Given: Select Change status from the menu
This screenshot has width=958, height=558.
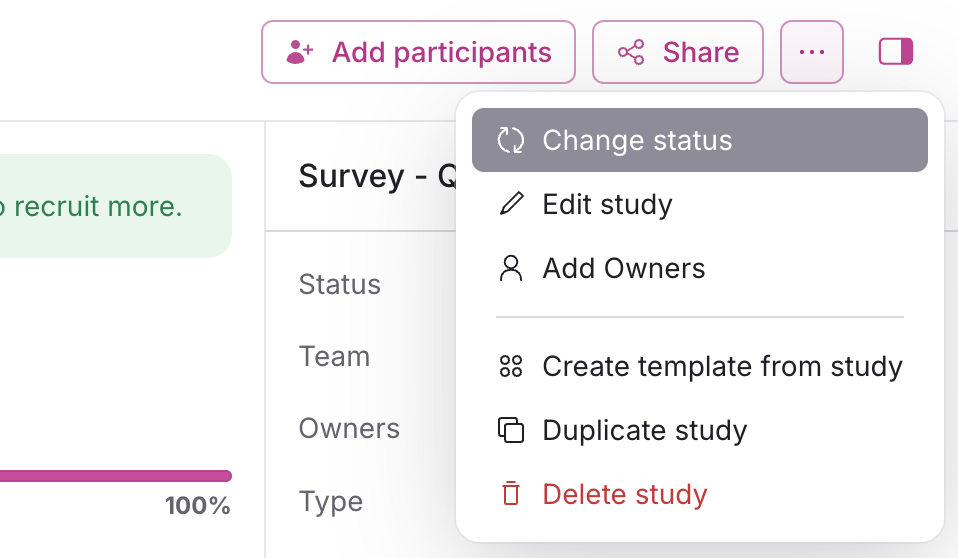Looking at the screenshot, I should point(637,141).
